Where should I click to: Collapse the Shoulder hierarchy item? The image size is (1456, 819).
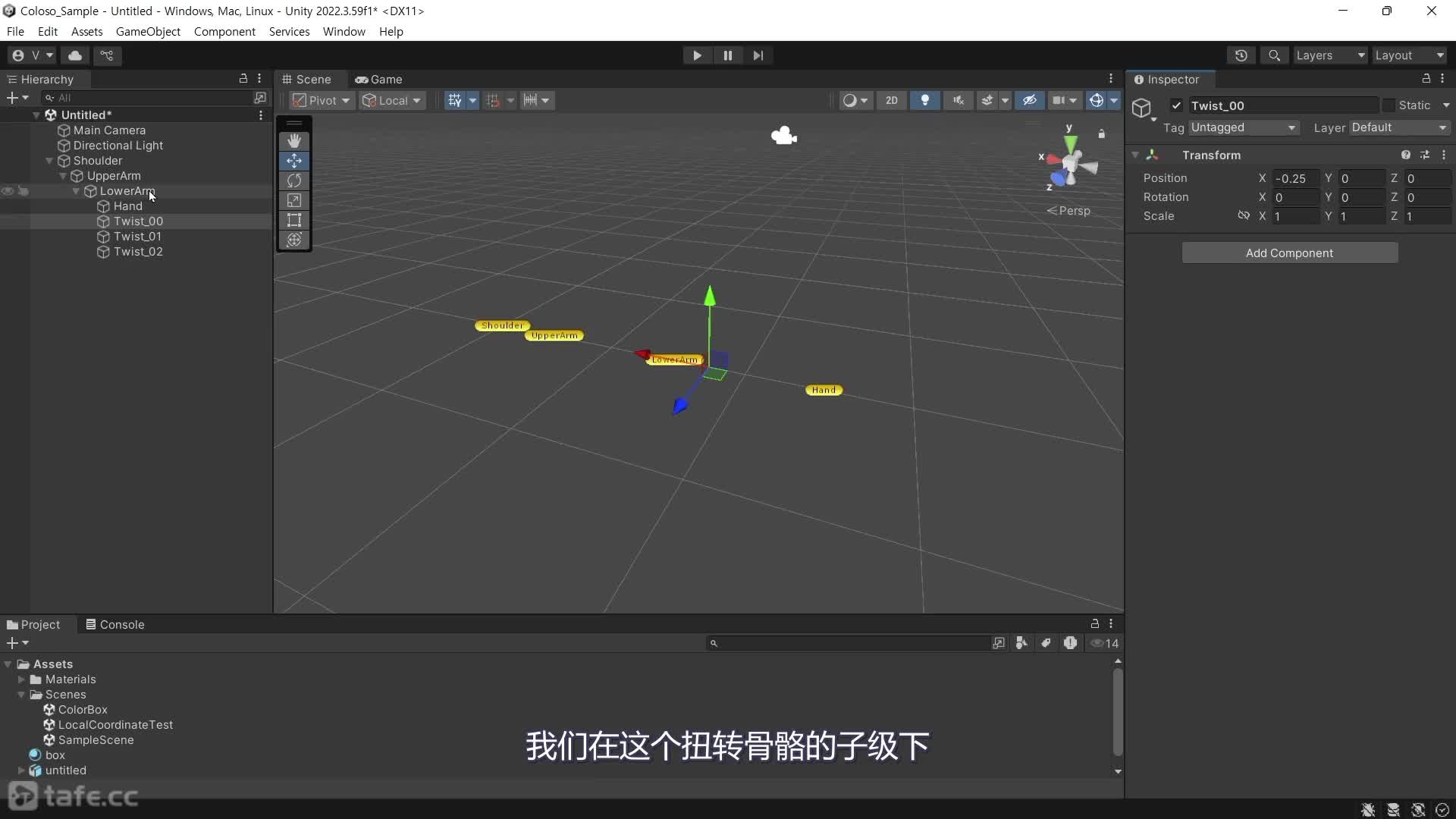49,161
